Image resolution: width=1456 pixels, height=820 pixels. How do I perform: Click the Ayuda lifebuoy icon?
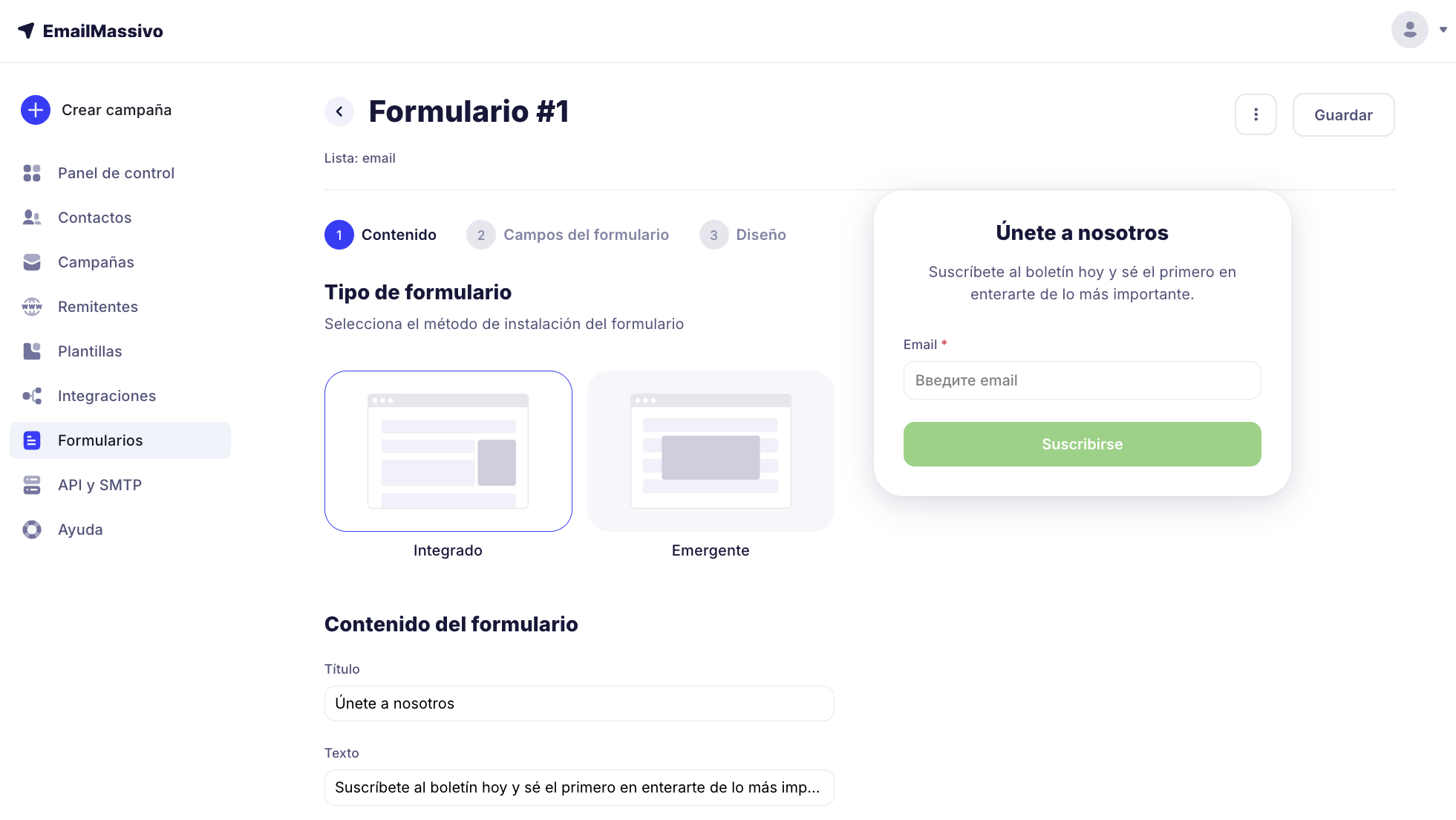(32, 530)
